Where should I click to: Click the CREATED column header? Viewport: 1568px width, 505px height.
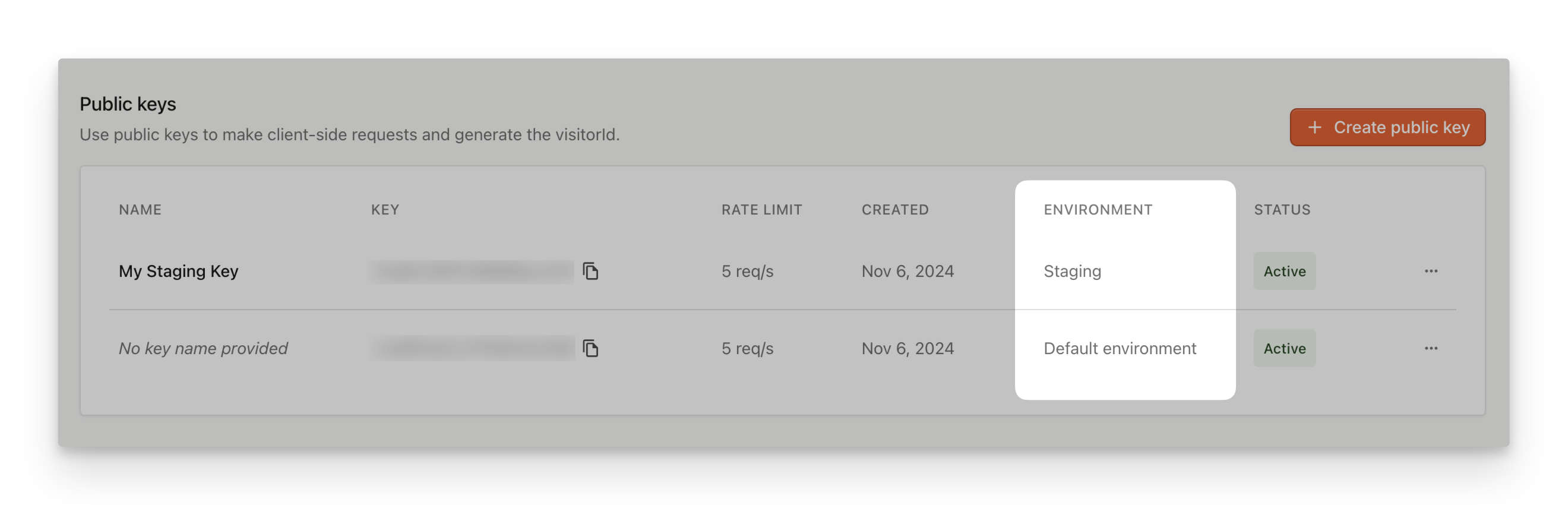pos(894,210)
